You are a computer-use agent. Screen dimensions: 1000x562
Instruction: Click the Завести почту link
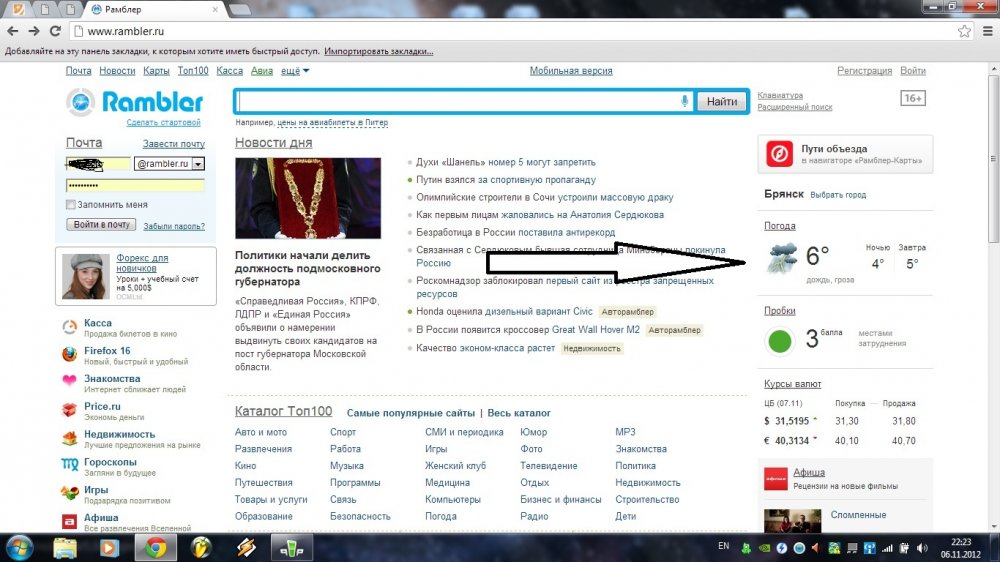pyautogui.click(x=173, y=144)
